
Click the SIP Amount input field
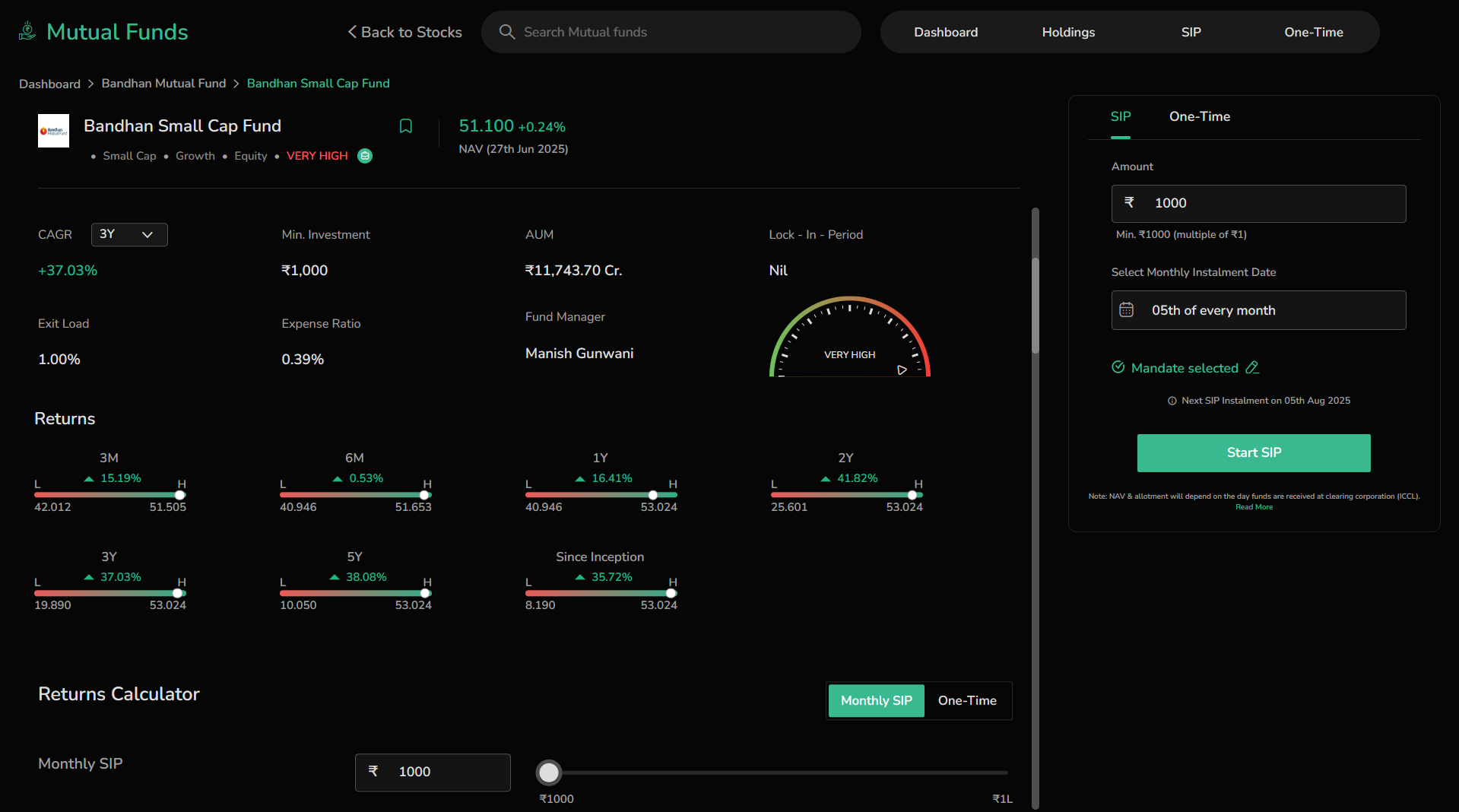[1258, 203]
